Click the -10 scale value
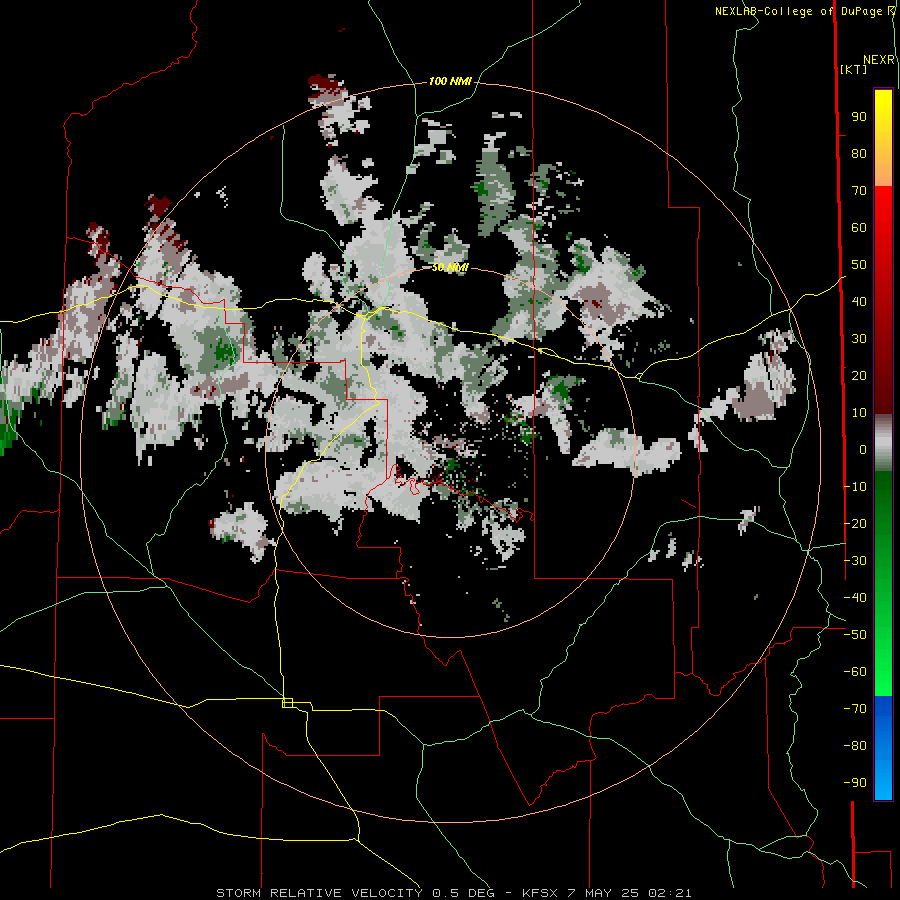 tap(855, 487)
